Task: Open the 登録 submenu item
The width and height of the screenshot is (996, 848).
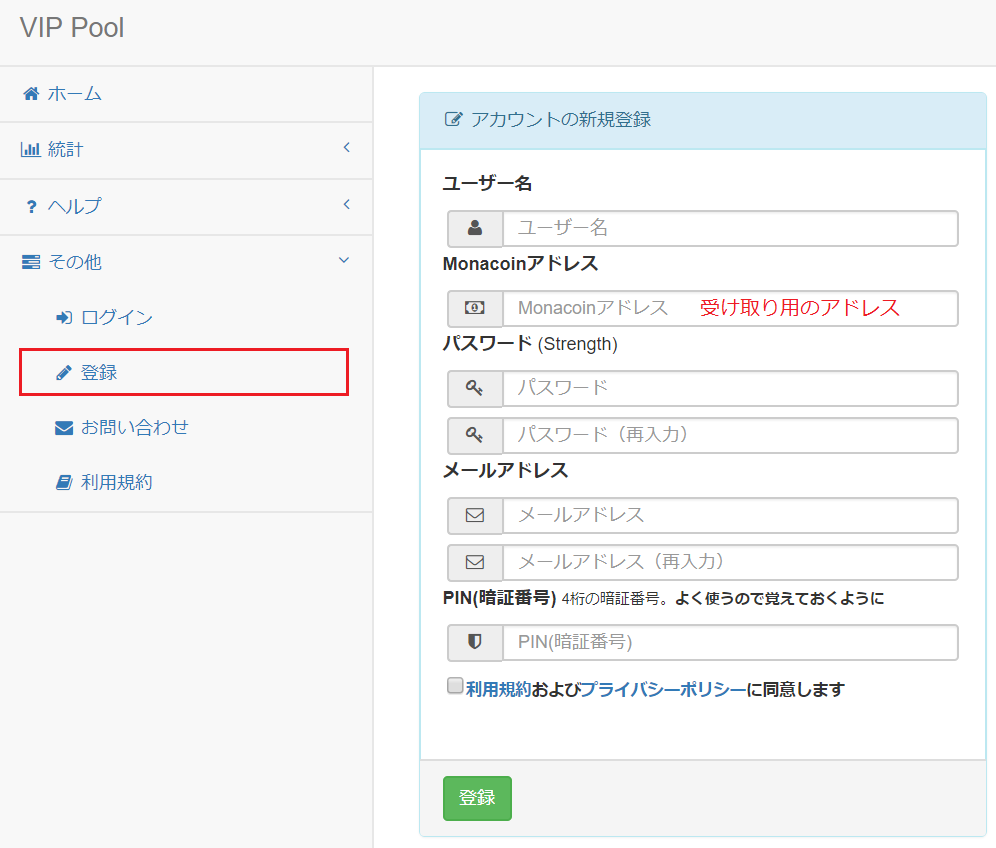Action: pos(184,372)
